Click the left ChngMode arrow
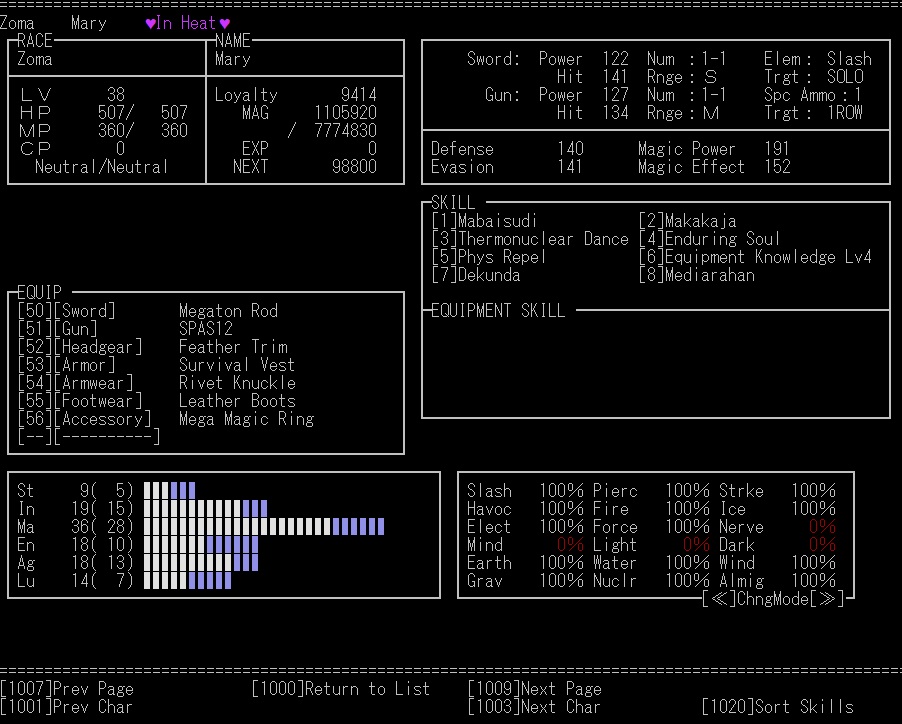The image size is (902, 724). (x=719, y=599)
